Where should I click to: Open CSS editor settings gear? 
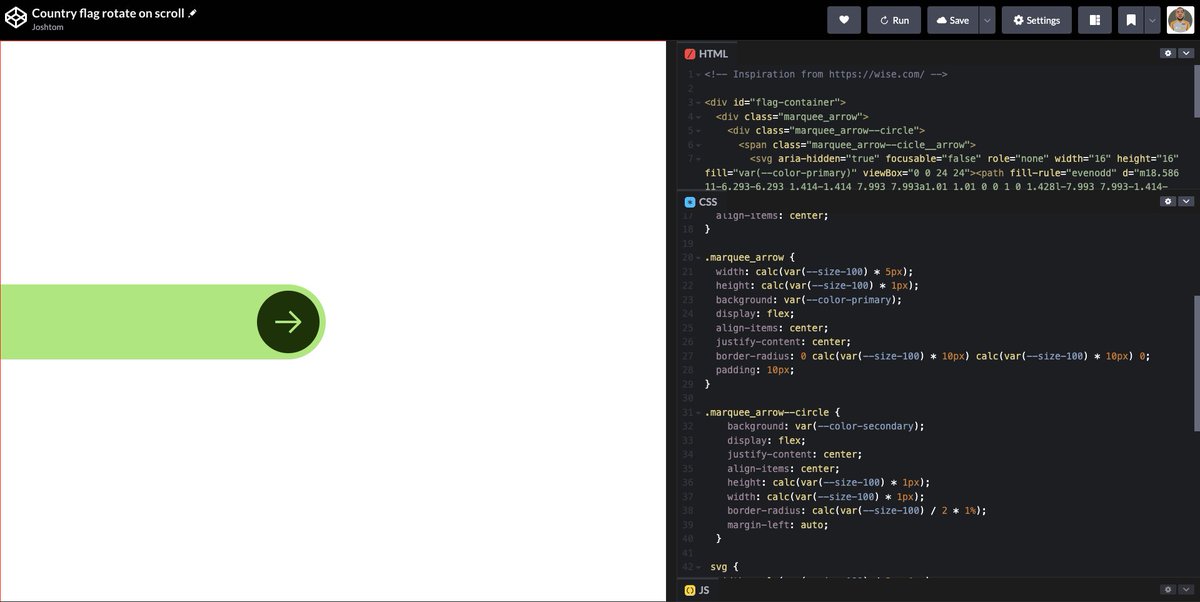[x=1167, y=201]
